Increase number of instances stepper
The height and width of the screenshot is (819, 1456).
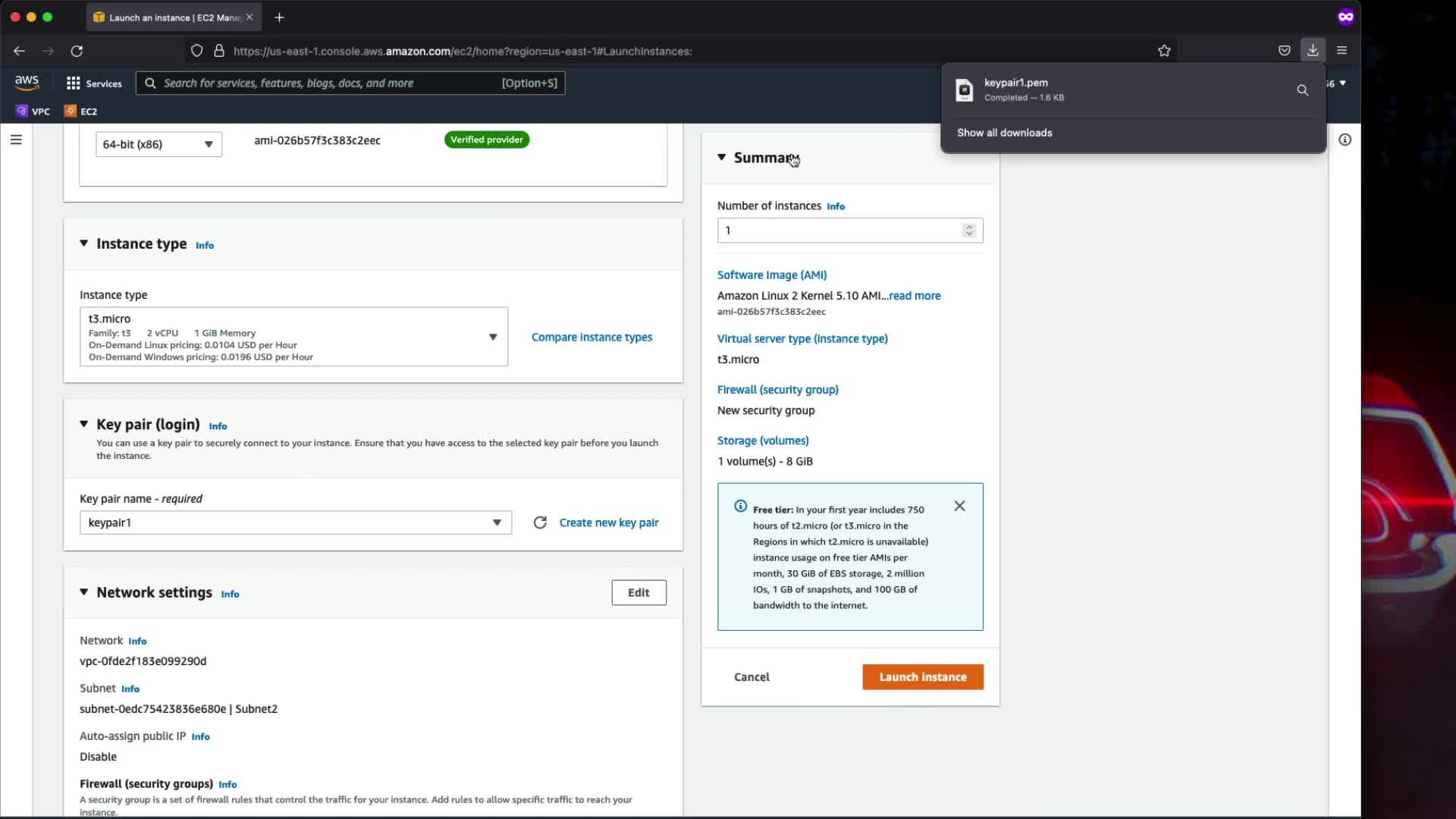968,227
